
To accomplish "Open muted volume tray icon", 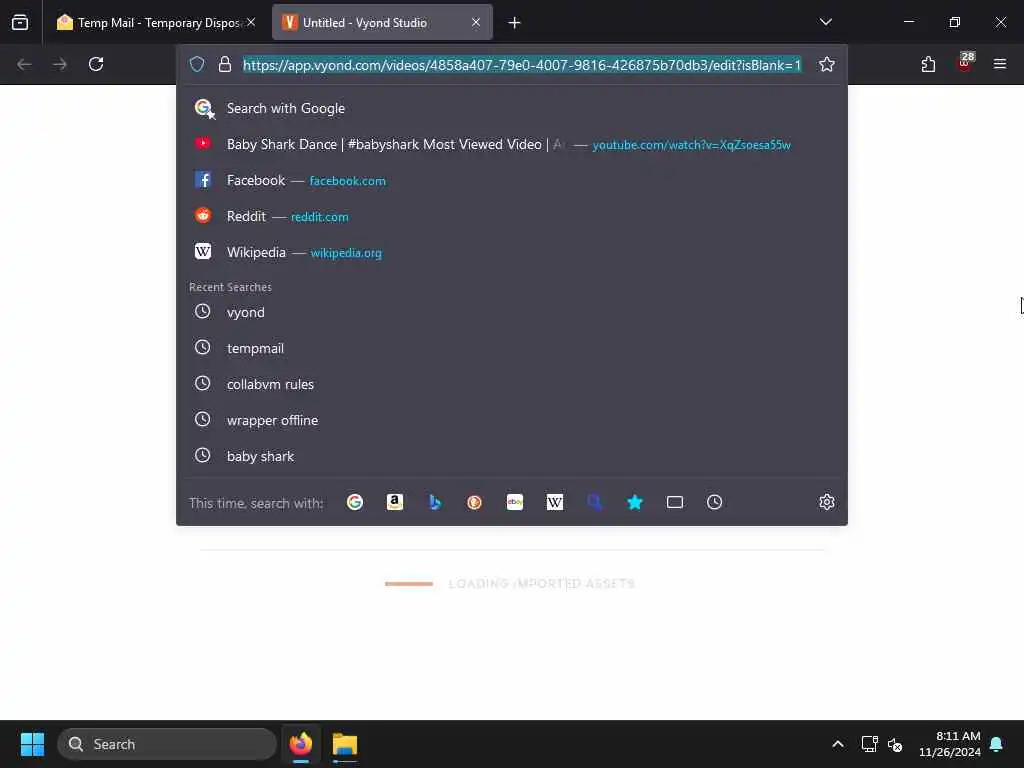I will click(895, 744).
